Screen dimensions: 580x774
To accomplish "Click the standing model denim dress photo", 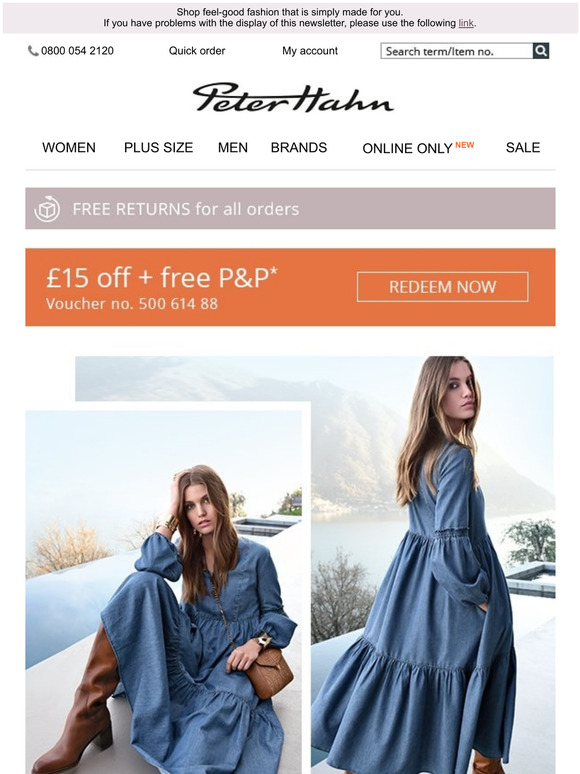I will click(433, 565).
